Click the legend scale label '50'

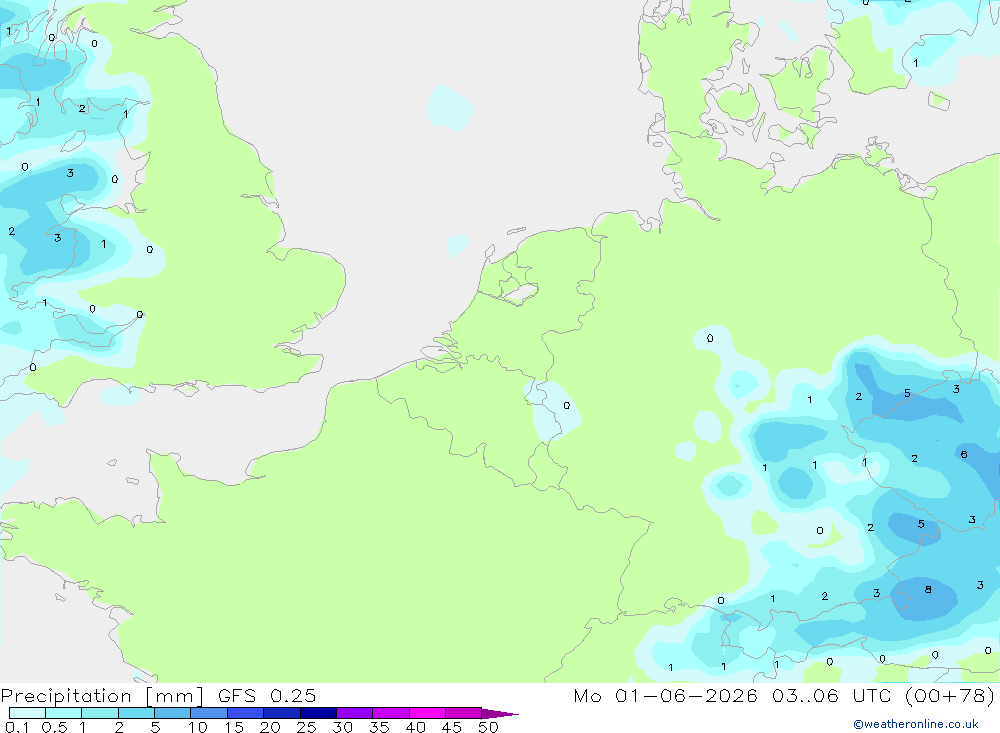pos(488,727)
